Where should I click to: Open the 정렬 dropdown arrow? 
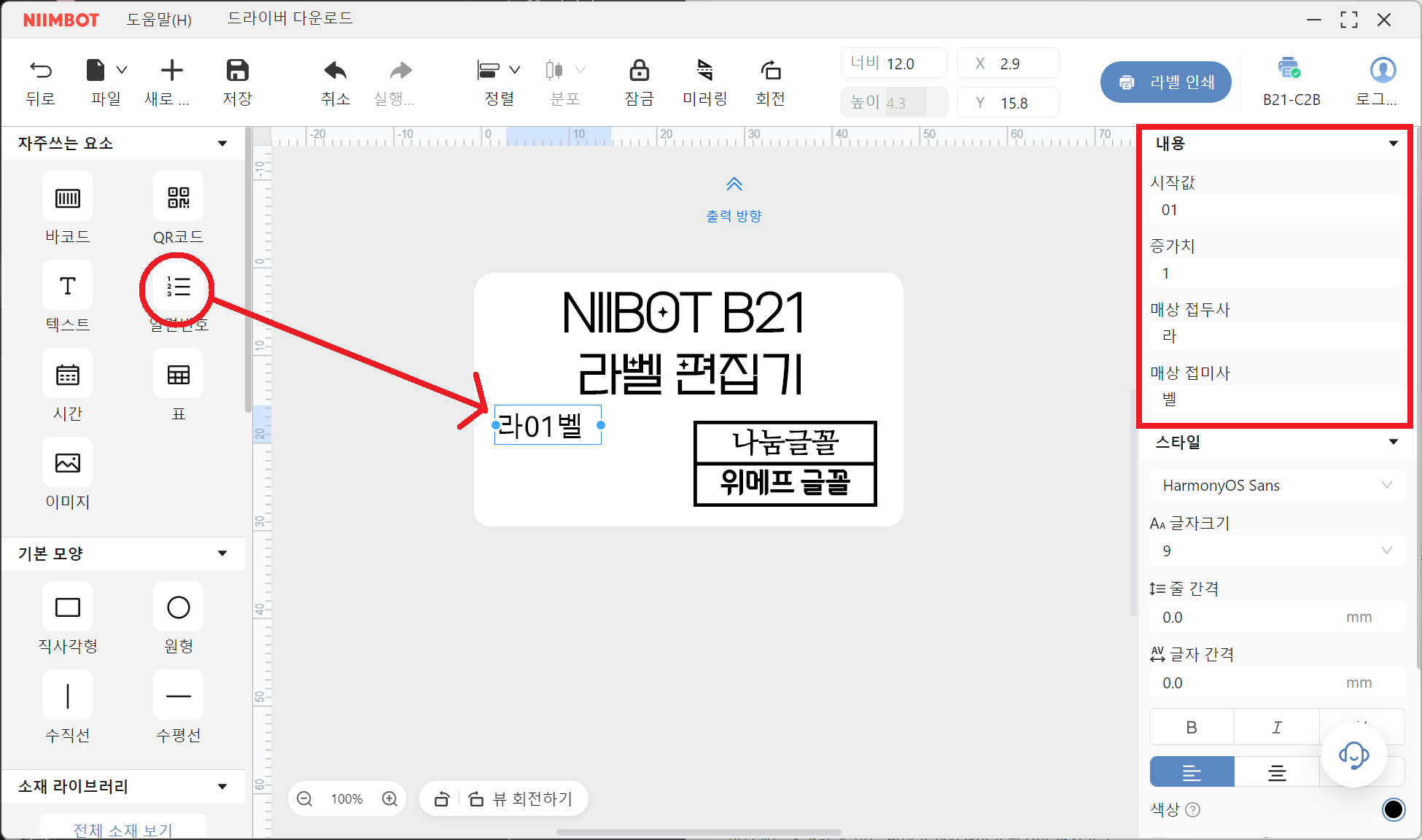[515, 70]
